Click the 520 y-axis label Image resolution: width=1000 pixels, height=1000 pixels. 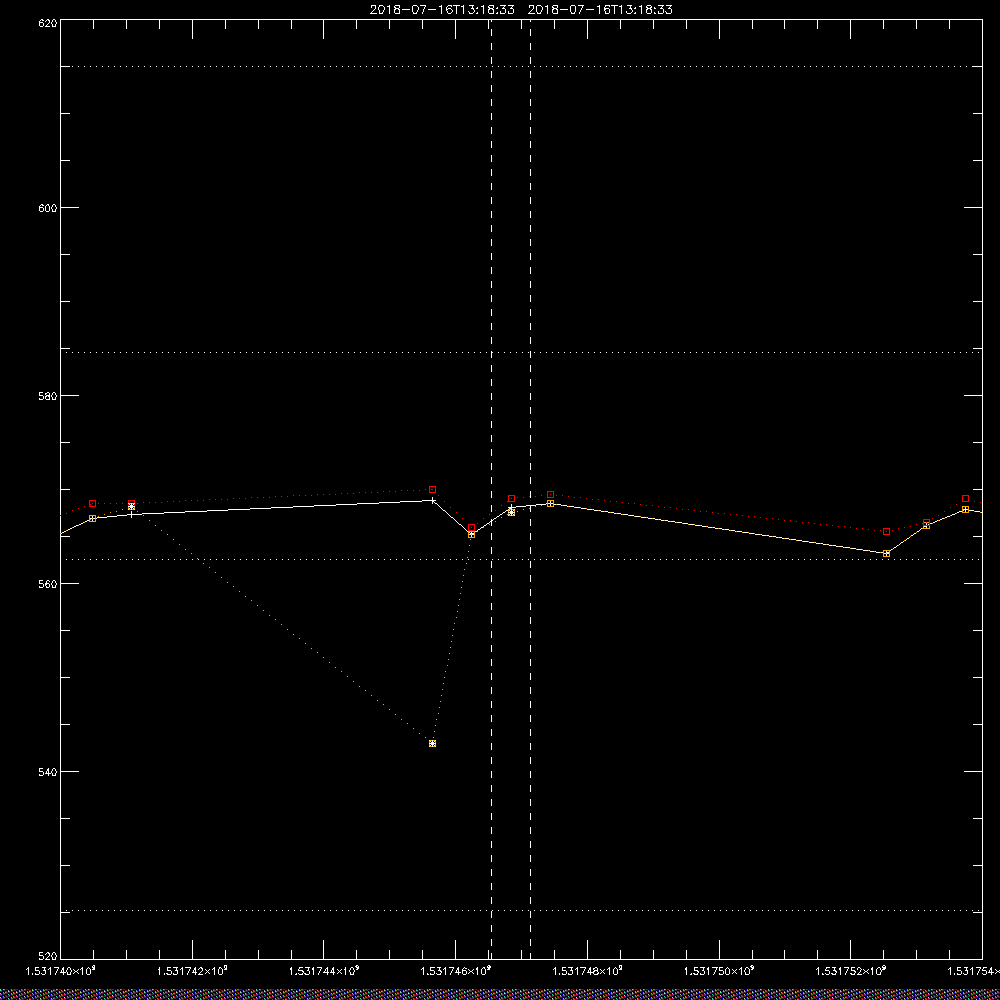(x=48, y=957)
